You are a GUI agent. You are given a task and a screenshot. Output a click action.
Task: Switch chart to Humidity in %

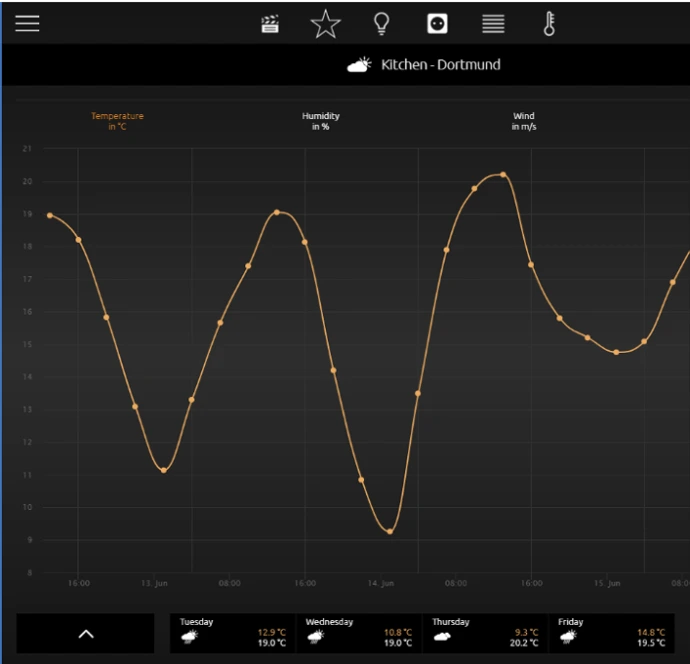point(320,122)
